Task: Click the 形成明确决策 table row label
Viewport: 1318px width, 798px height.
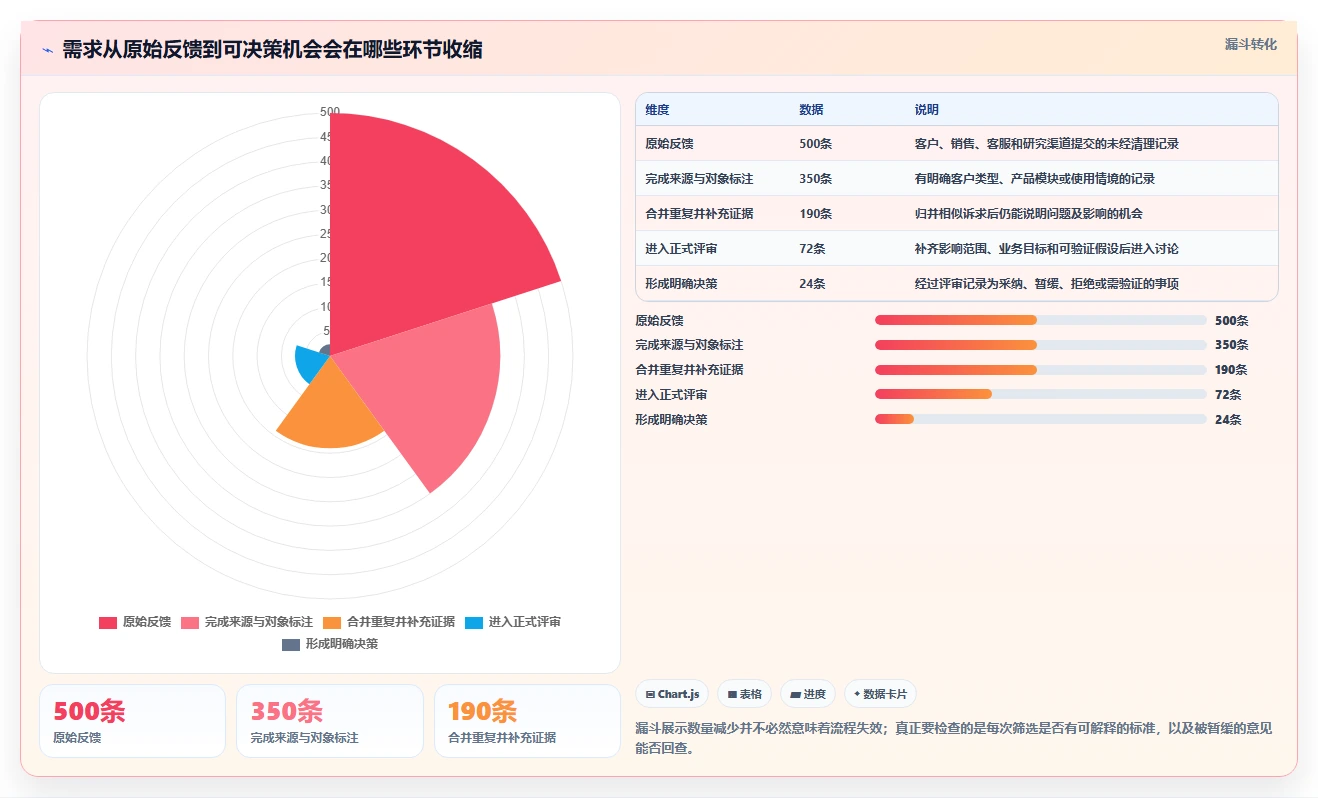Action: [682, 284]
